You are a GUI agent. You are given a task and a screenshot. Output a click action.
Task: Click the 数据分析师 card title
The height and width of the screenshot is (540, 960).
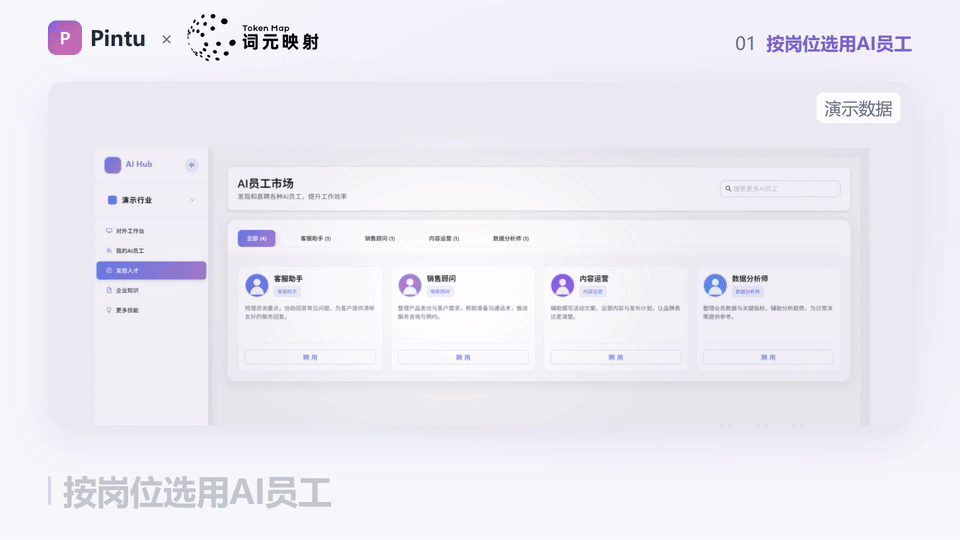pos(750,279)
